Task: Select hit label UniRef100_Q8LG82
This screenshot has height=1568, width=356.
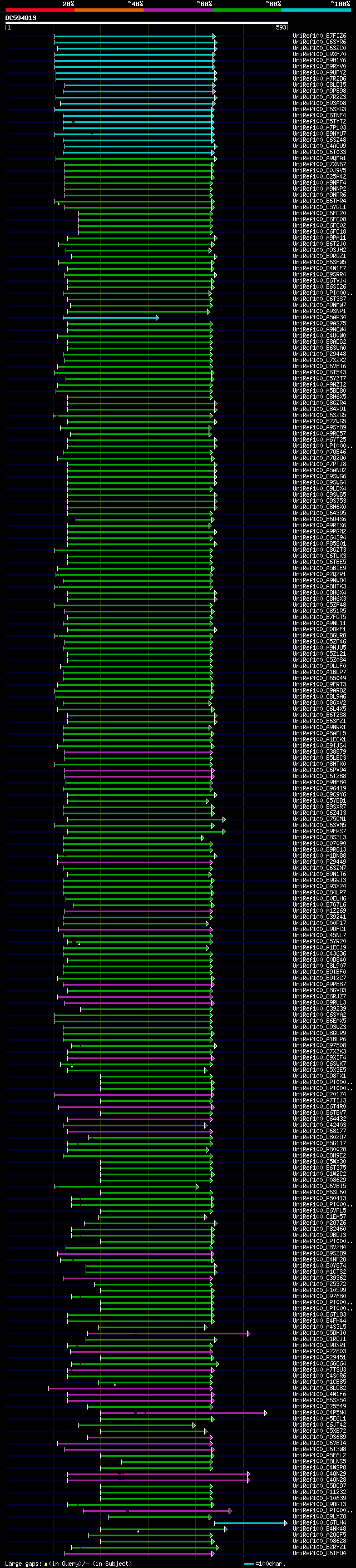Action: (x=319, y=1388)
